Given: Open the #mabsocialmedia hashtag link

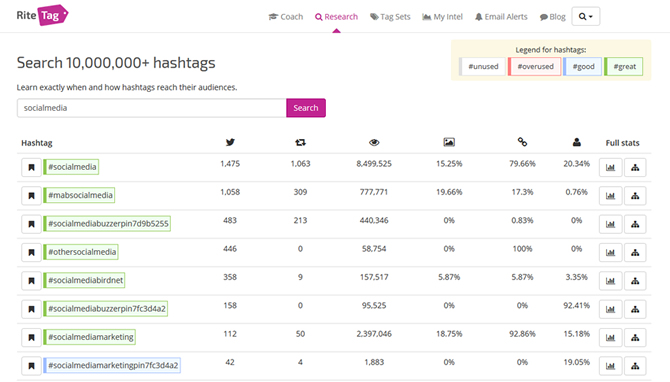Looking at the screenshot, I should 79,195.
